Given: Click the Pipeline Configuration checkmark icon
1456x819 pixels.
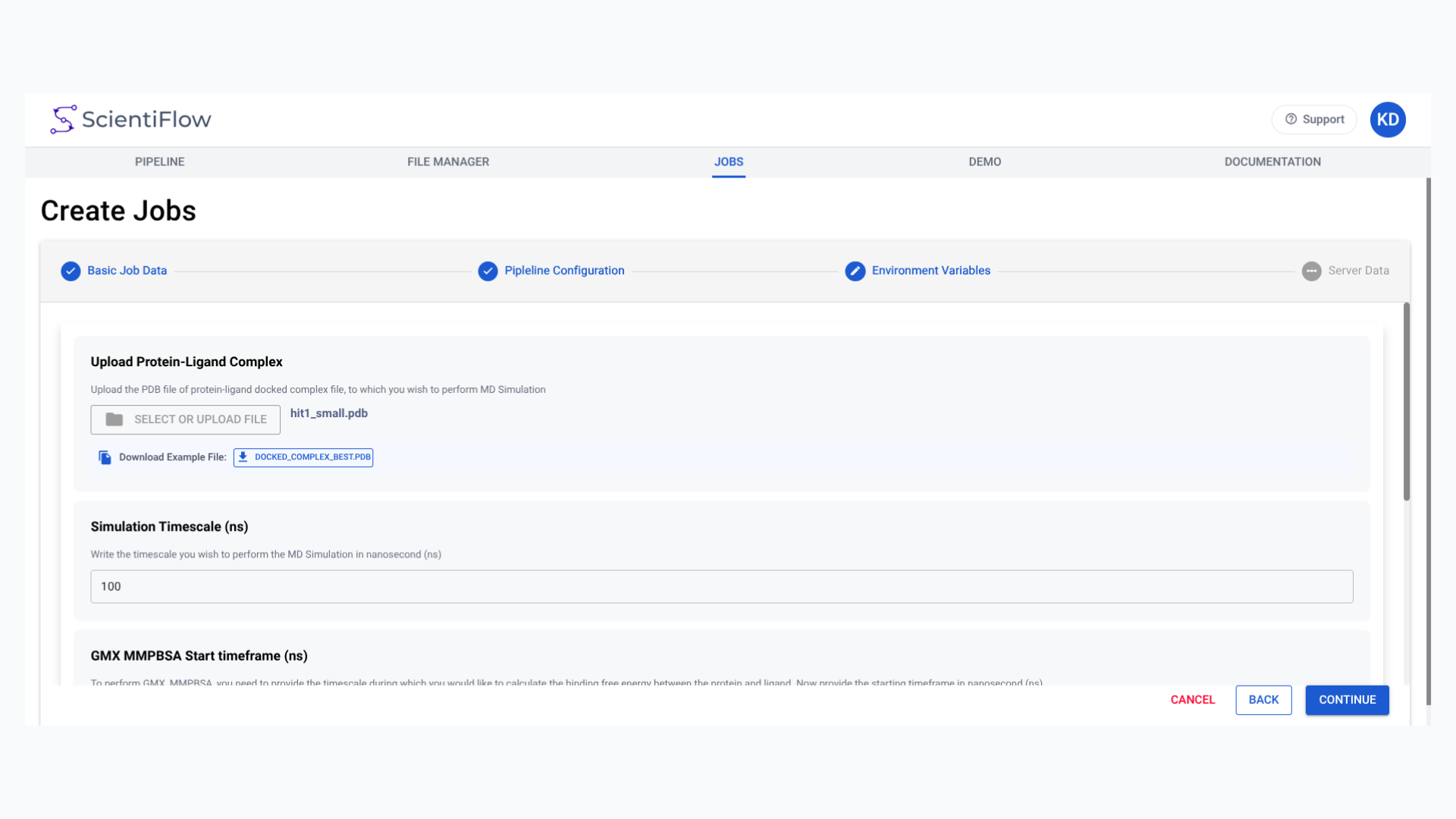Looking at the screenshot, I should coord(488,271).
